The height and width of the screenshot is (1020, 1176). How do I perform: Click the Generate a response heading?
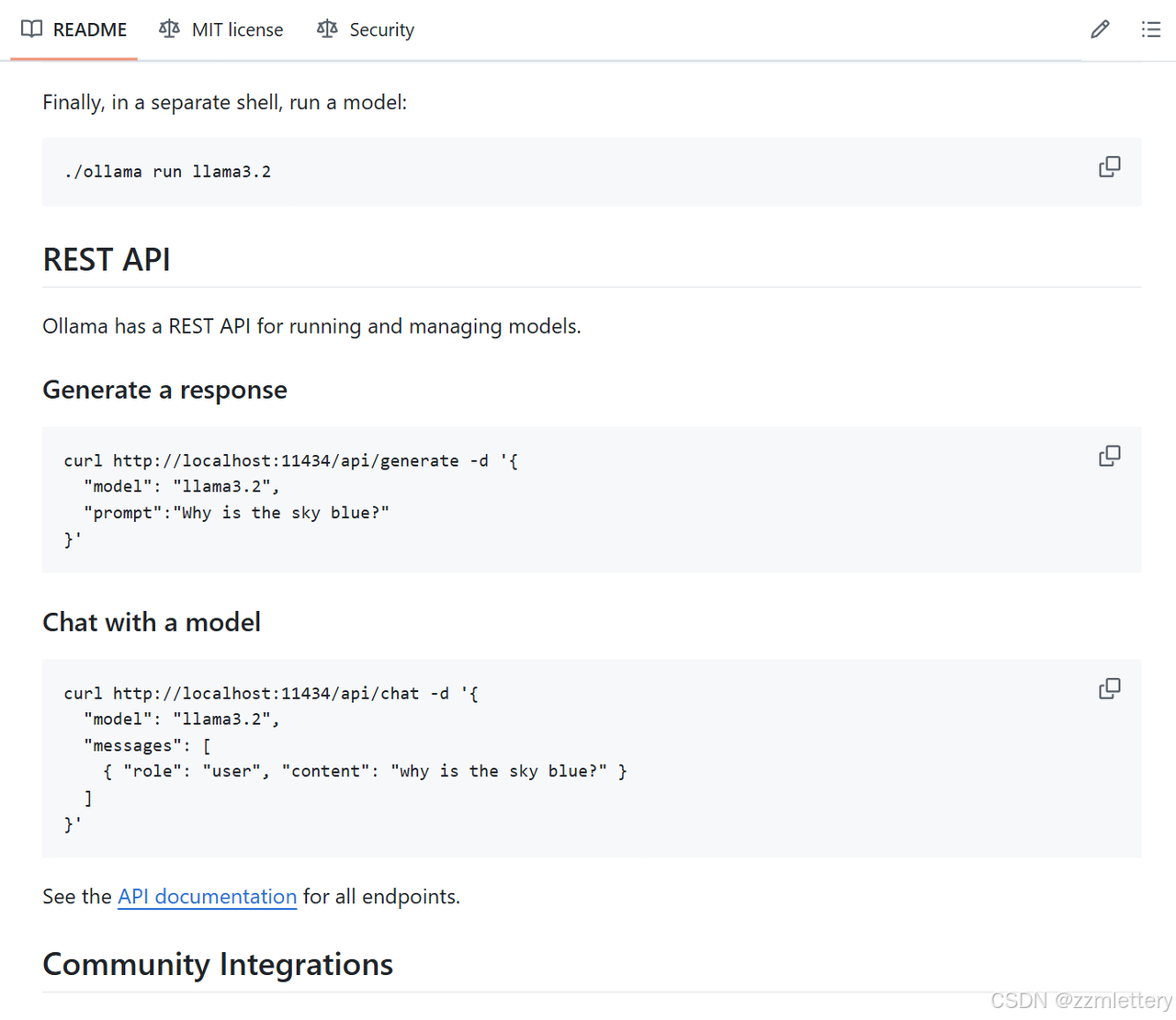[x=164, y=390]
